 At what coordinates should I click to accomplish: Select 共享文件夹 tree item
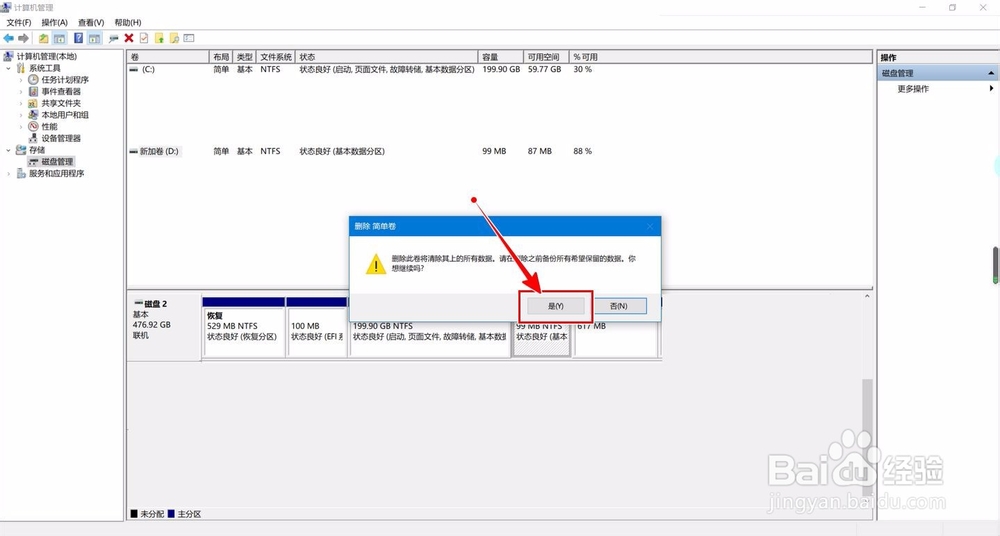click(x=61, y=103)
